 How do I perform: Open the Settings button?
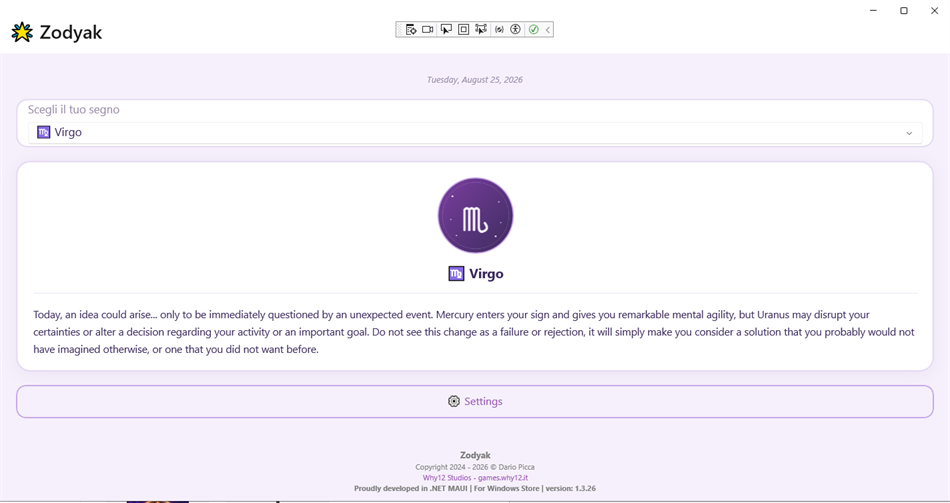click(x=475, y=401)
